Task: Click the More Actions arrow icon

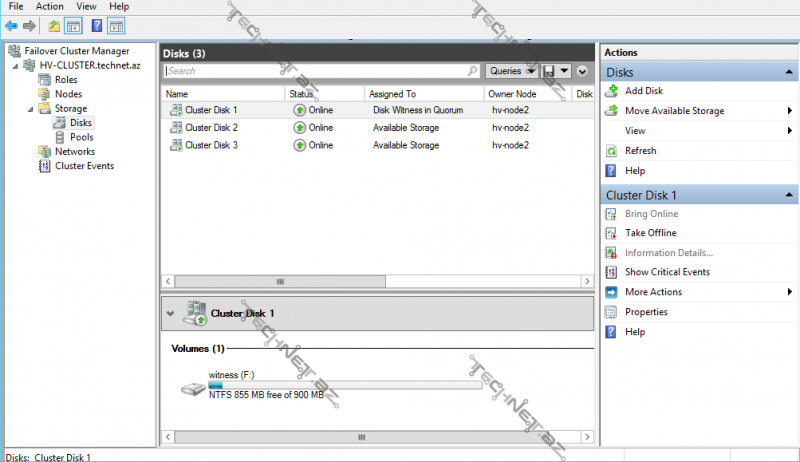Action: pyautogui.click(x=611, y=292)
